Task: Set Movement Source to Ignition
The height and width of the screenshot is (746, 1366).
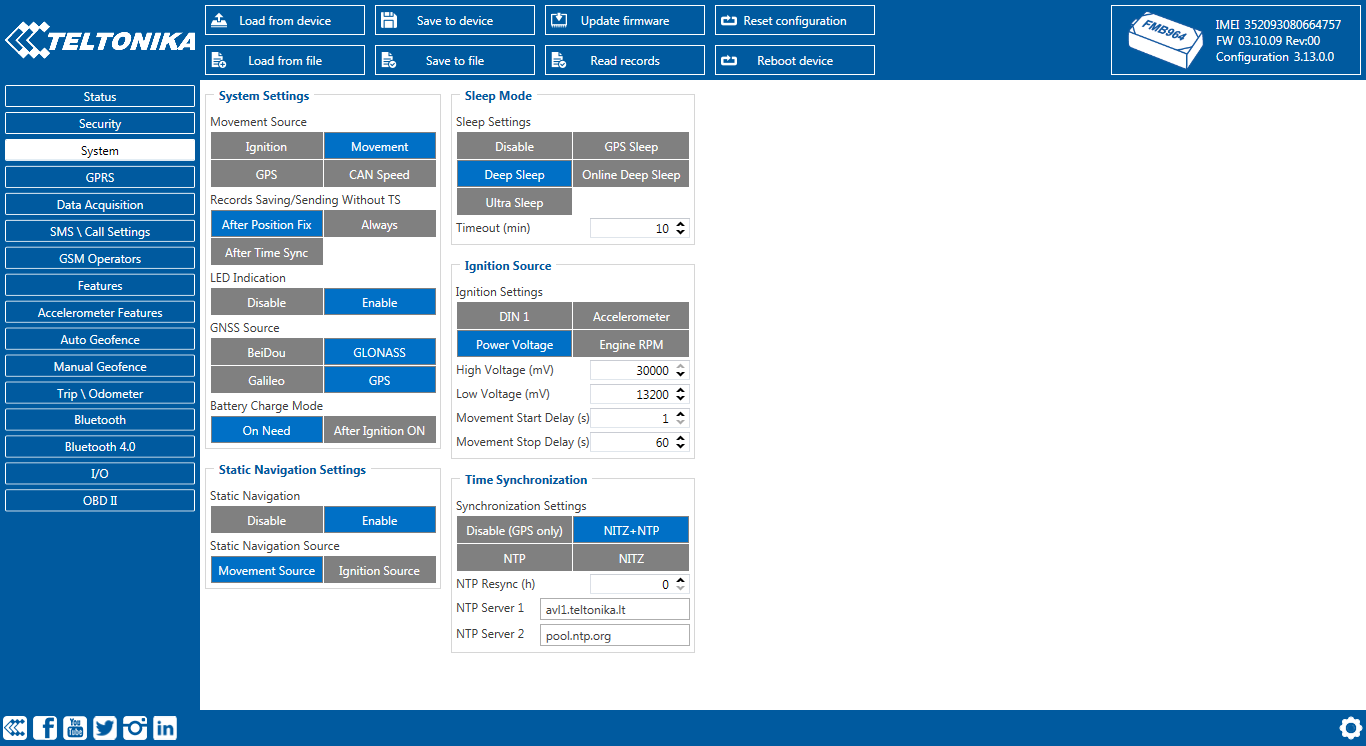Action: tap(266, 147)
